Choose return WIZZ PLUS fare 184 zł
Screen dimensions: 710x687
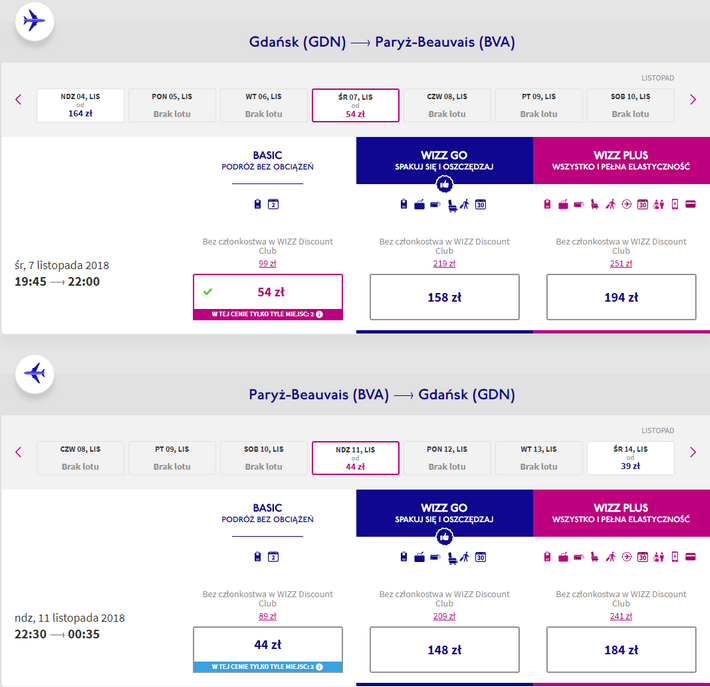pos(621,649)
